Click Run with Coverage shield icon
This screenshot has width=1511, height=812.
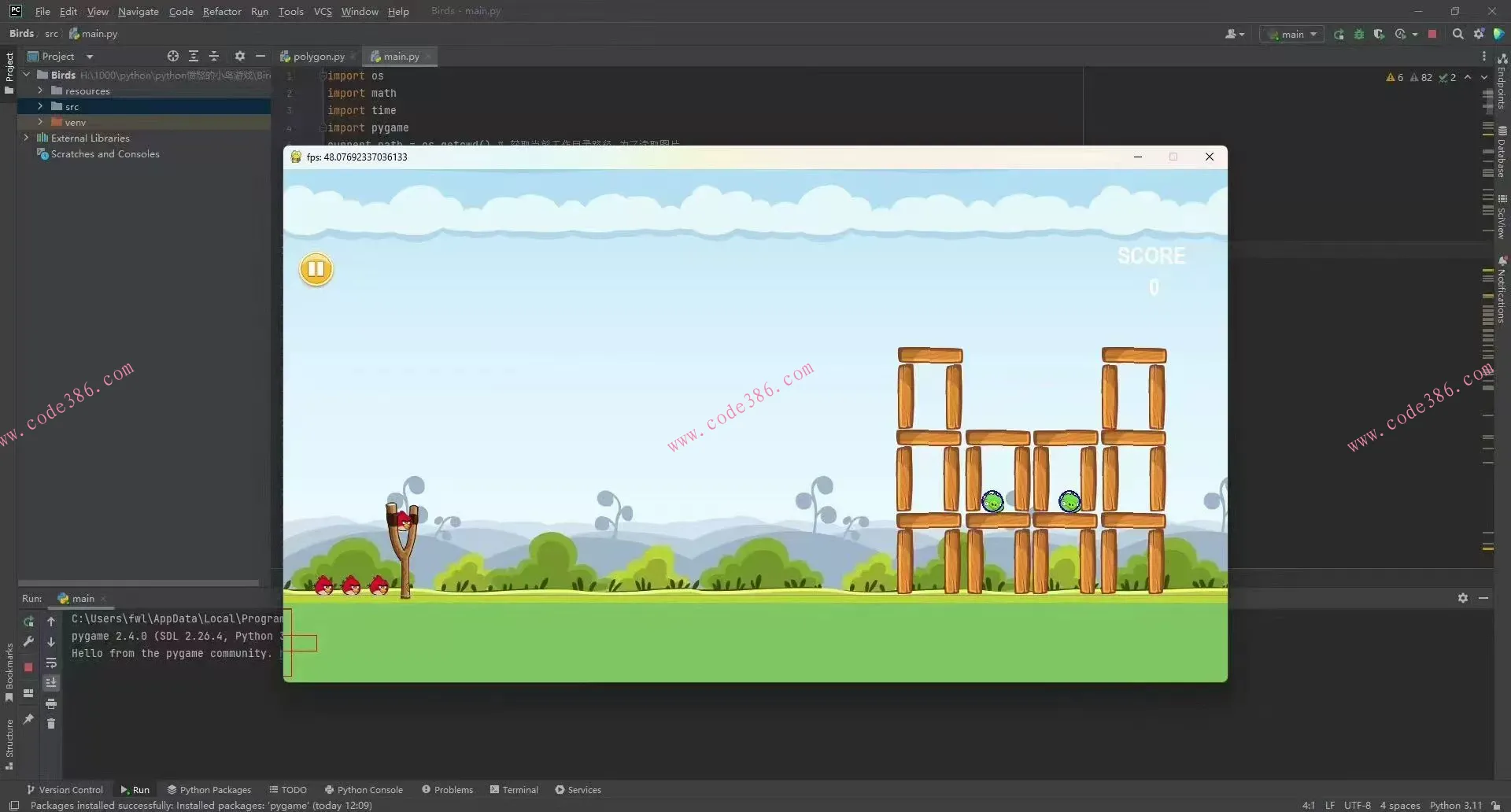coord(1379,35)
